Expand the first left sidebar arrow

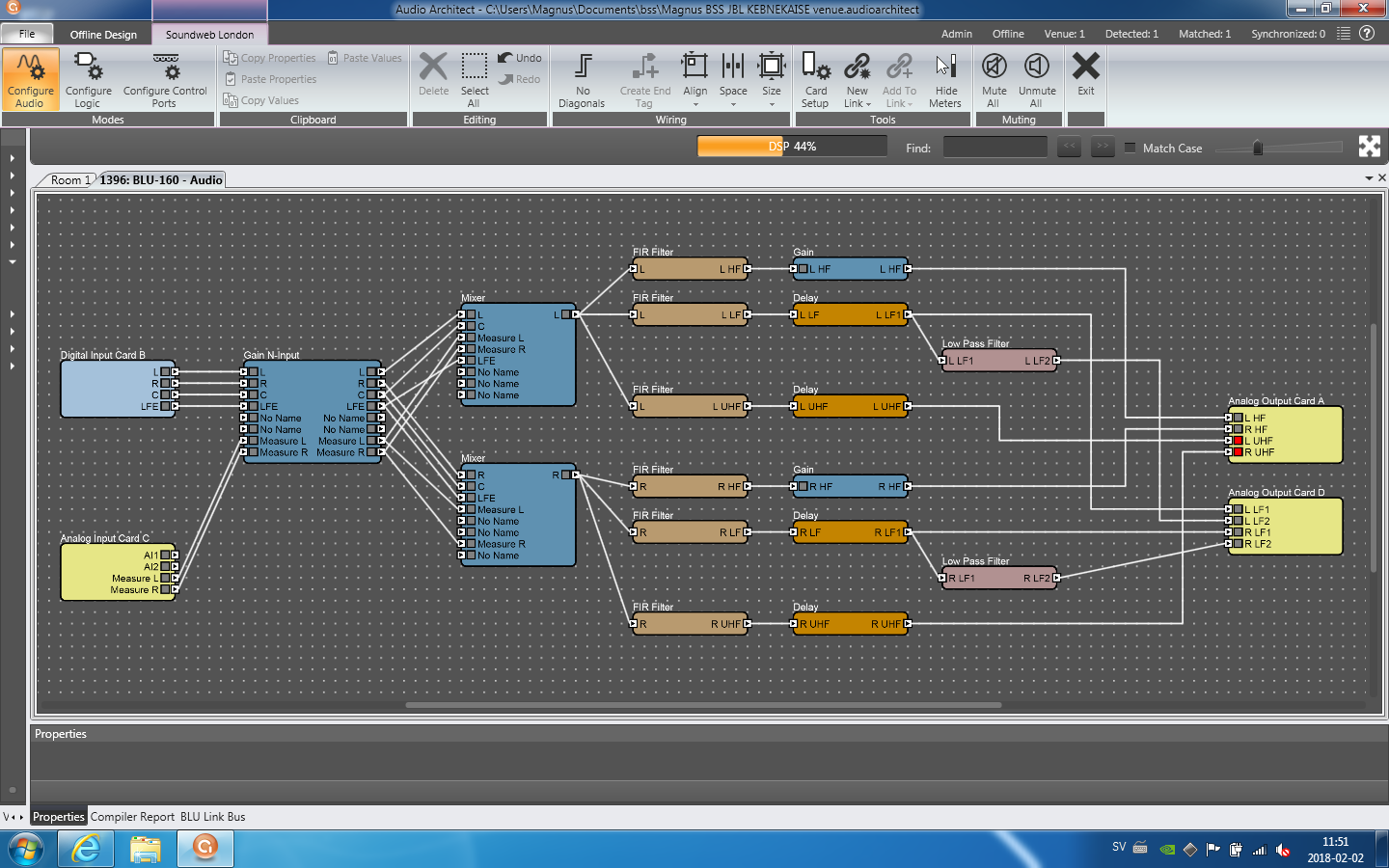click(13, 158)
